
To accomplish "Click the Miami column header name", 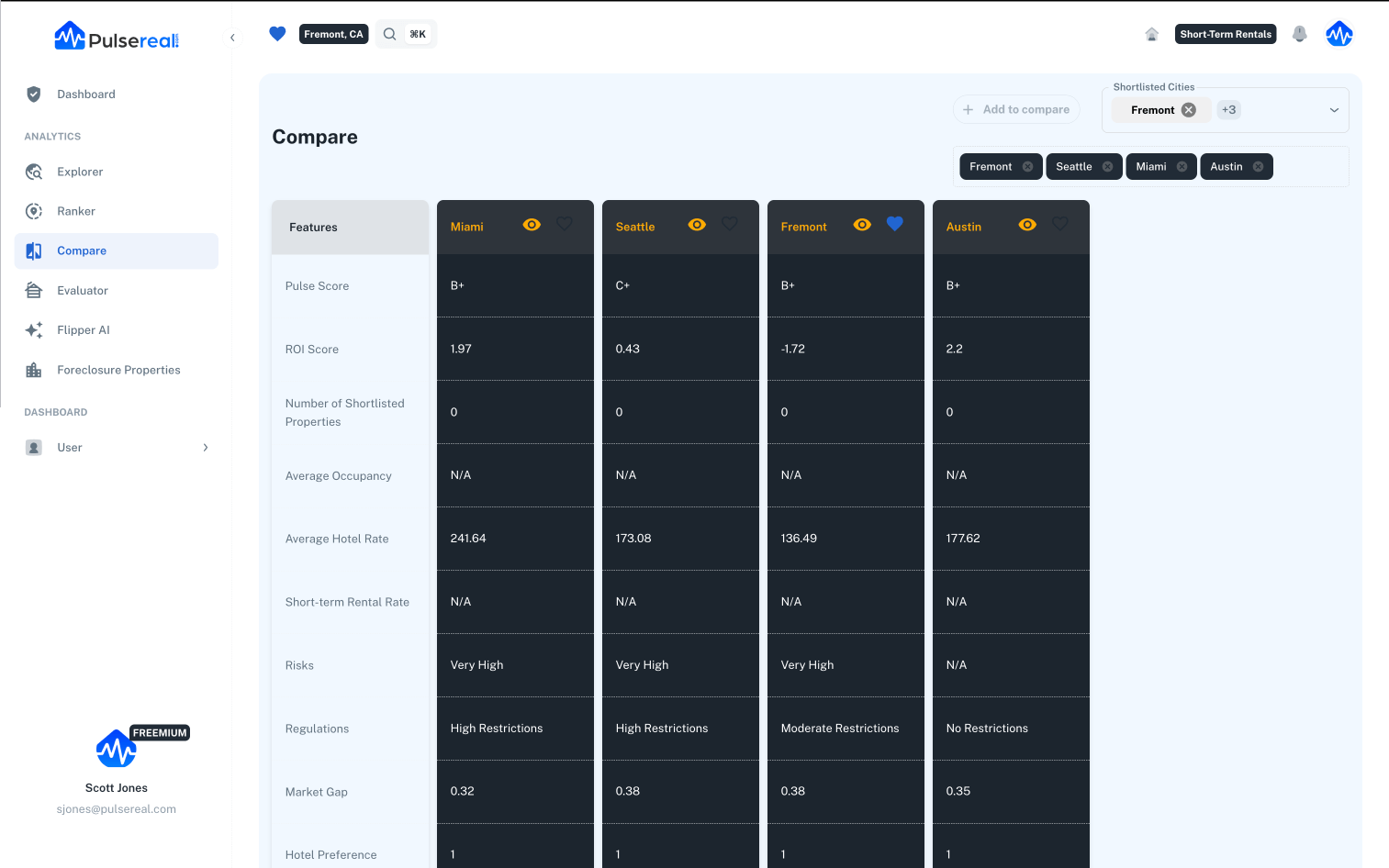I will [x=466, y=227].
